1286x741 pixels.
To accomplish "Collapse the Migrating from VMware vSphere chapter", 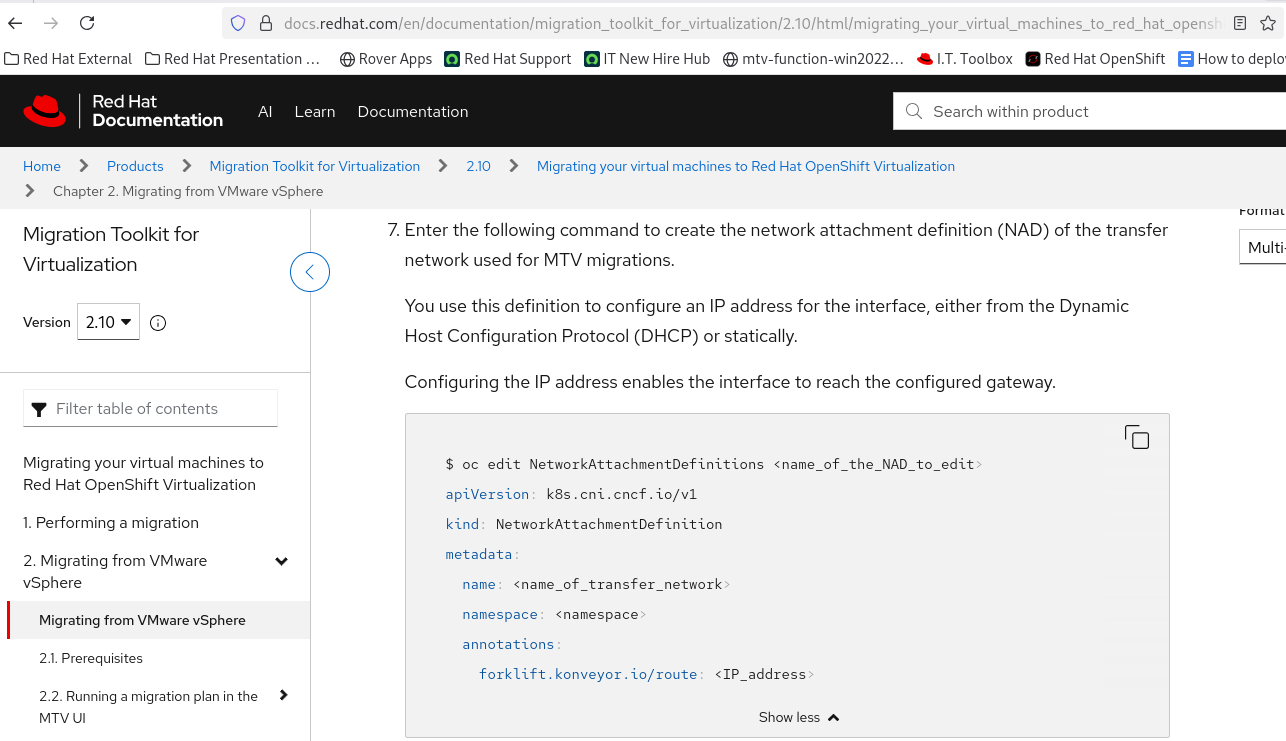I will [x=282, y=562].
